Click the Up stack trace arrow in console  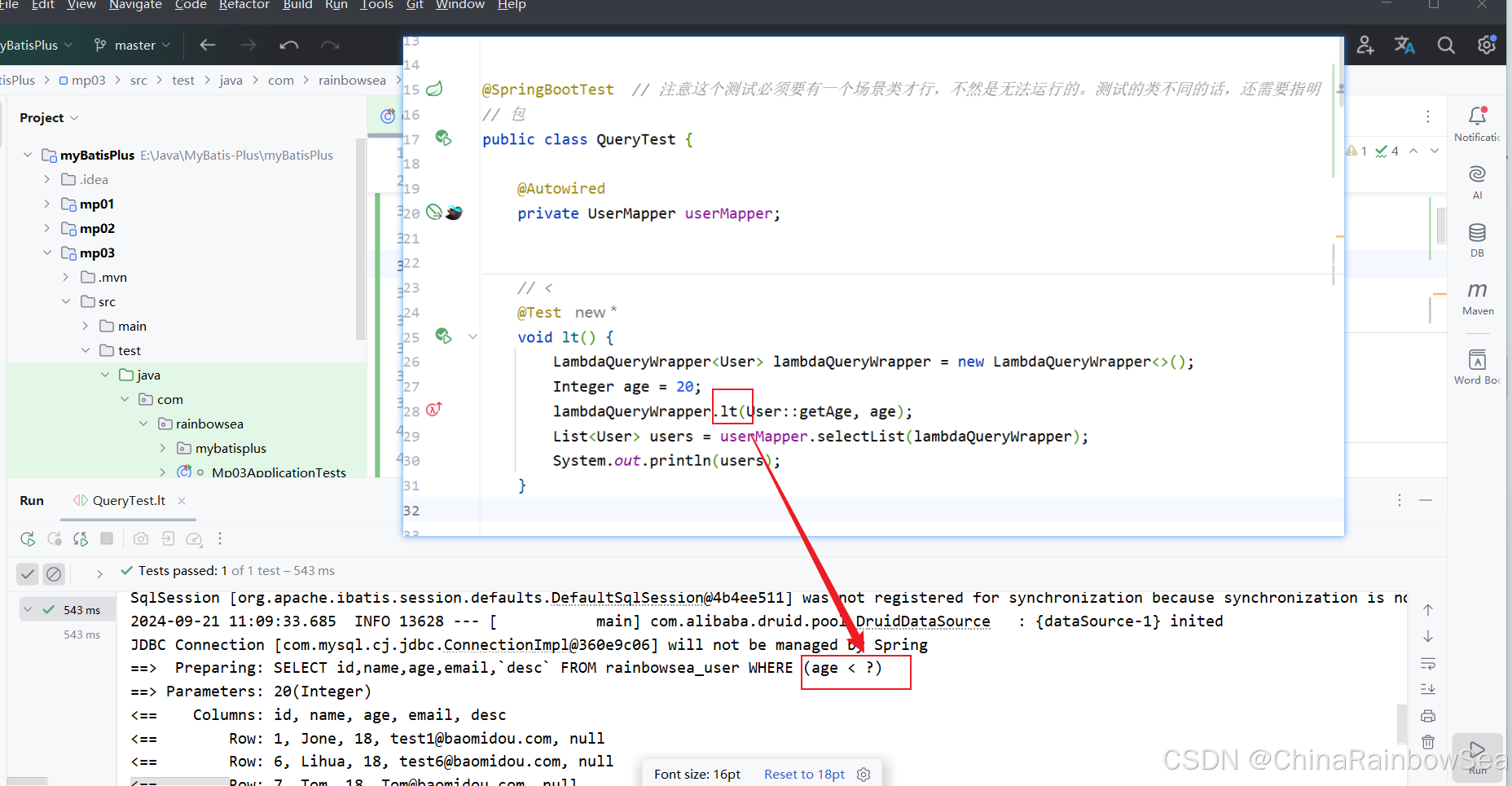pos(1428,609)
